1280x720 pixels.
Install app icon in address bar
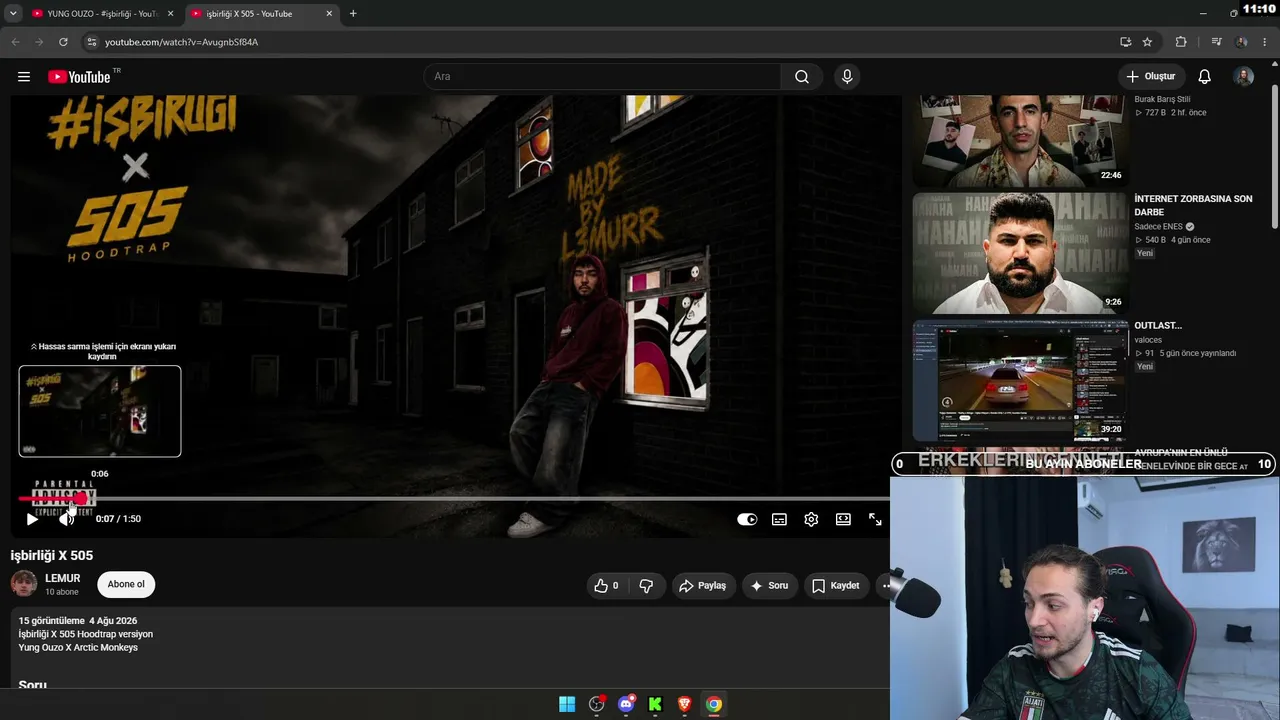[1125, 42]
